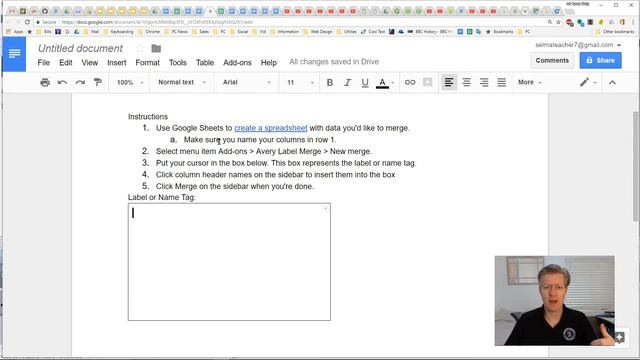Select Justify alignment
Viewport: 640px width, 360px height.
pyautogui.click(x=502, y=82)
